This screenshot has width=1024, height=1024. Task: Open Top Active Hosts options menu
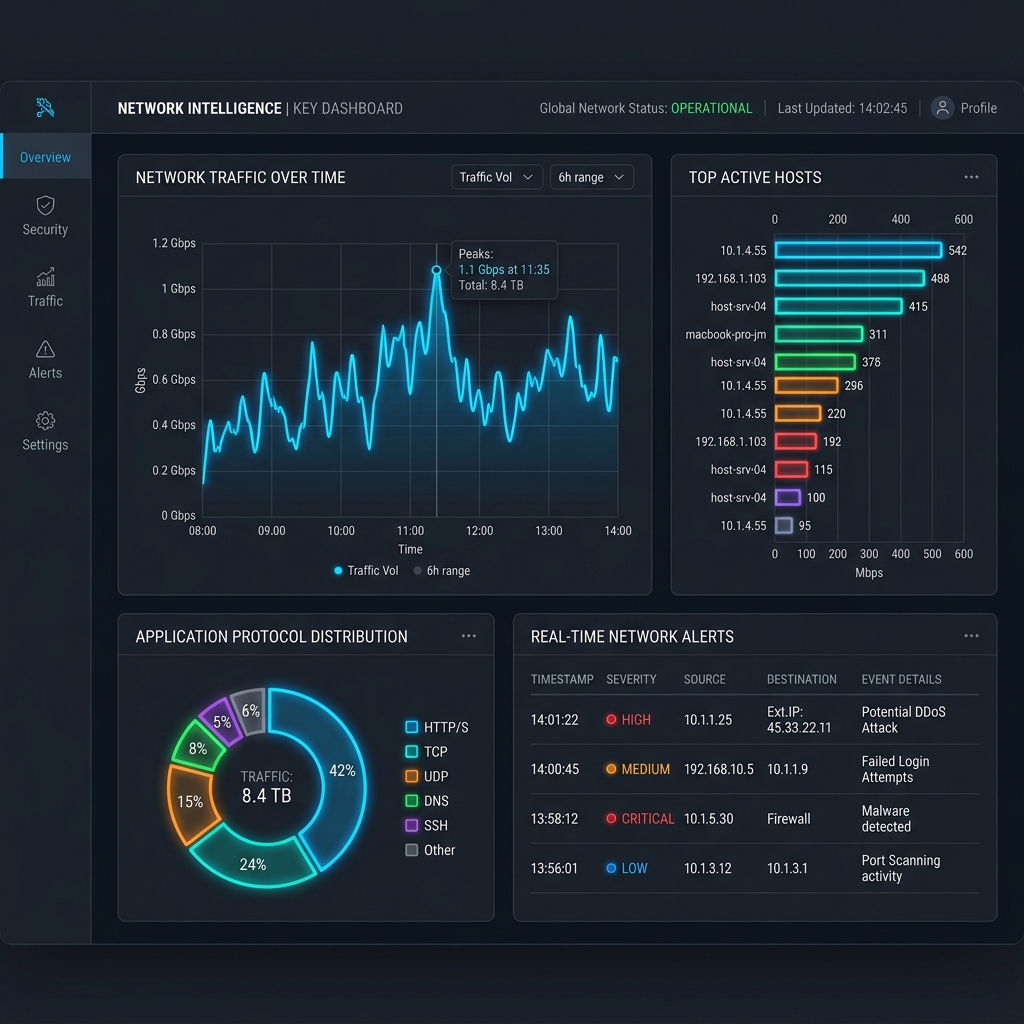coord(971,177)
